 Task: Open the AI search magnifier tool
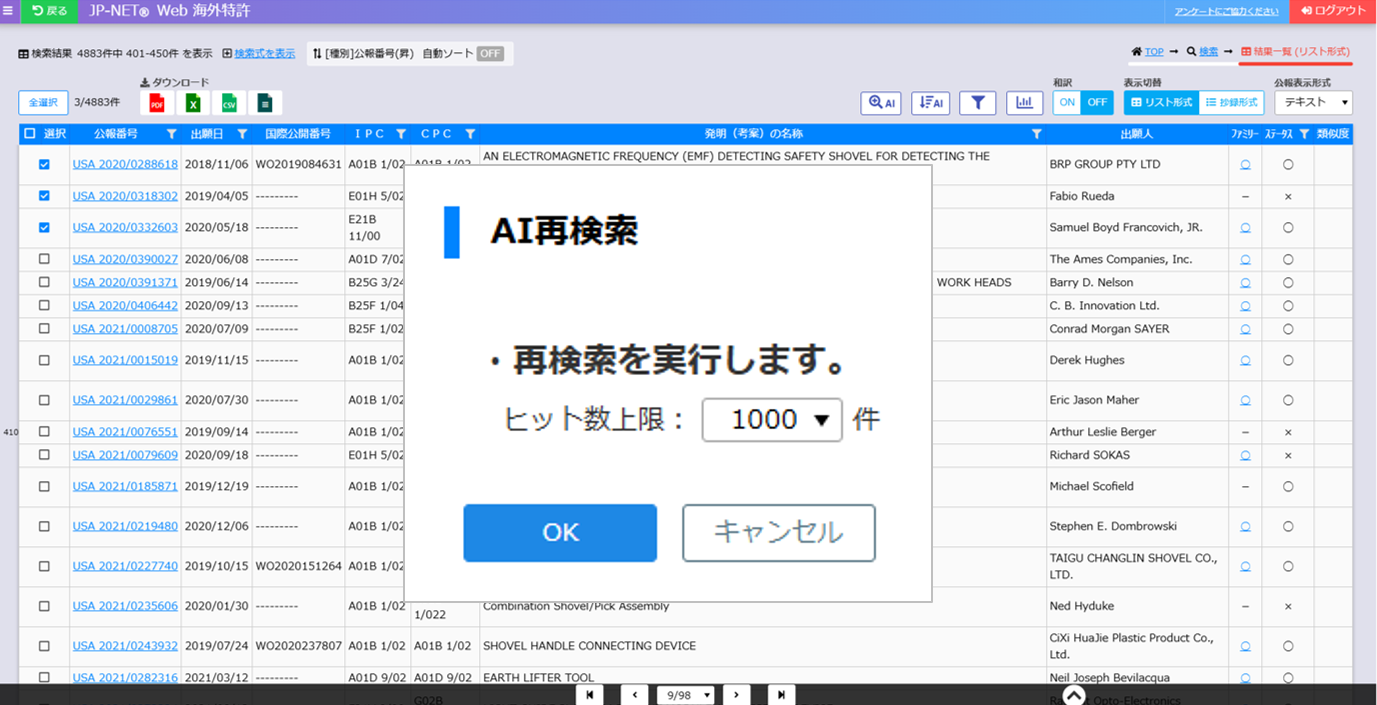point(881,102)
